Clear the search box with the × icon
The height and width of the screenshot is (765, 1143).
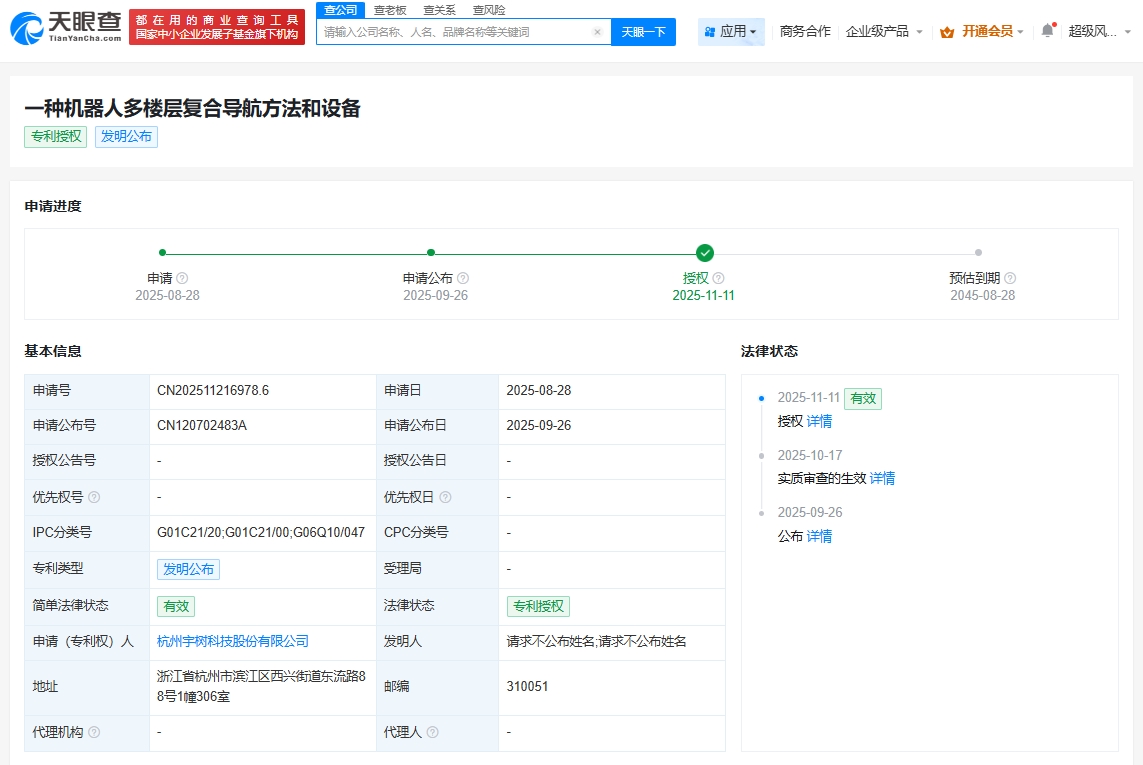click(x=598, y=31)
